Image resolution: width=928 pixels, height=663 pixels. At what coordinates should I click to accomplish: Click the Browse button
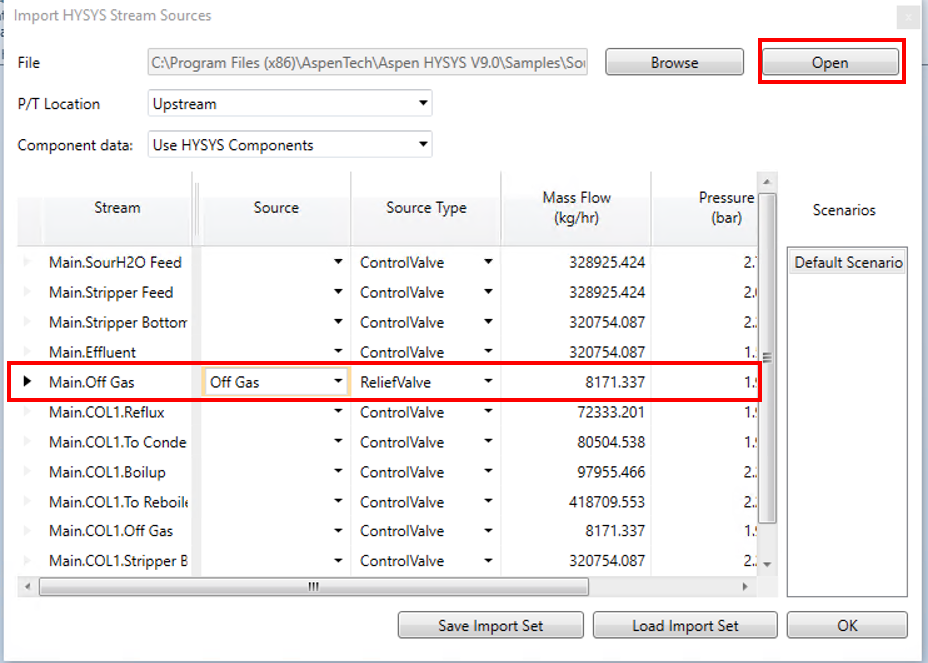[x=674, y=62]
